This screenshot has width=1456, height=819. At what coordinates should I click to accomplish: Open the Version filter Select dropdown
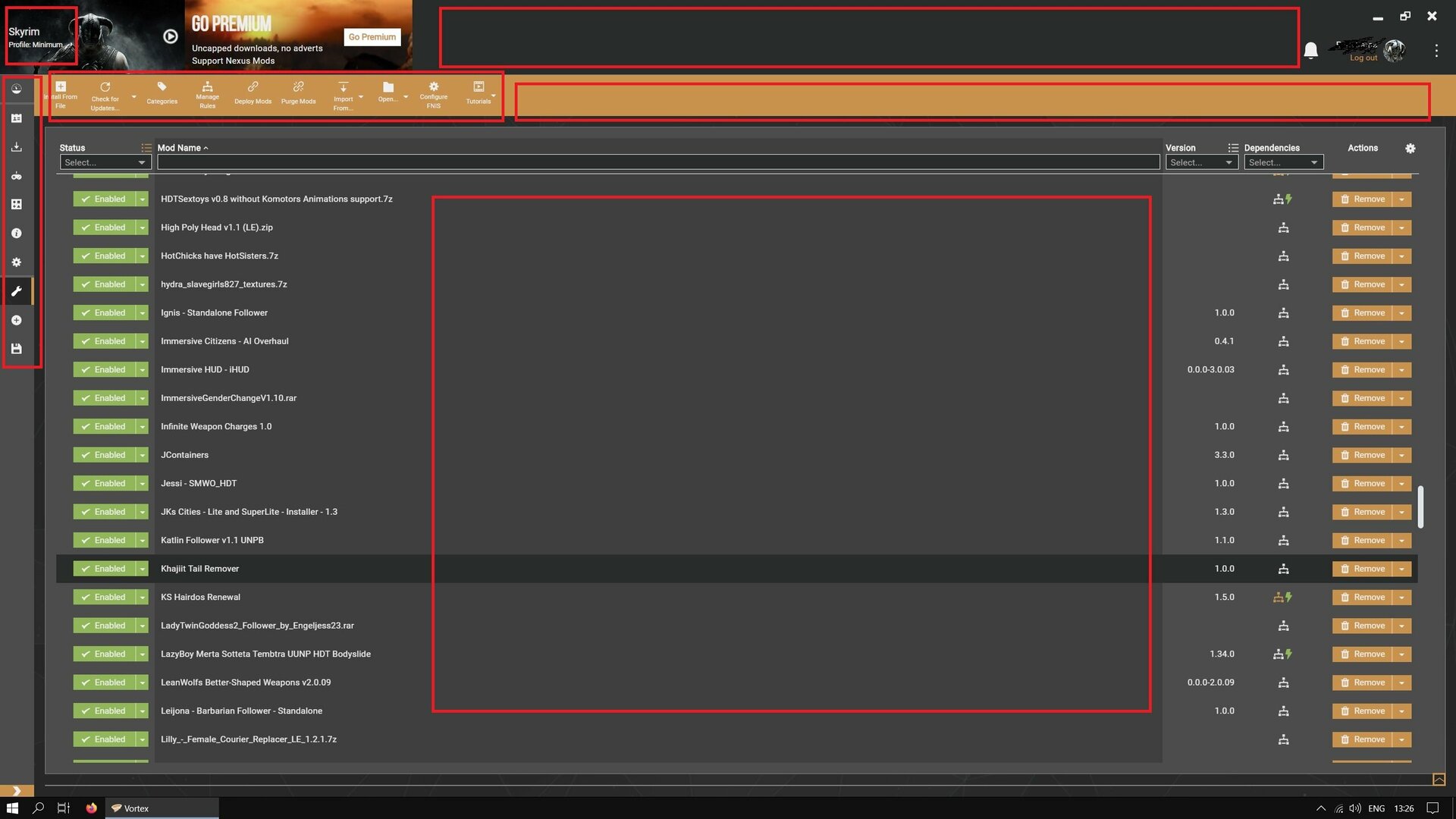coord(1201,162)
